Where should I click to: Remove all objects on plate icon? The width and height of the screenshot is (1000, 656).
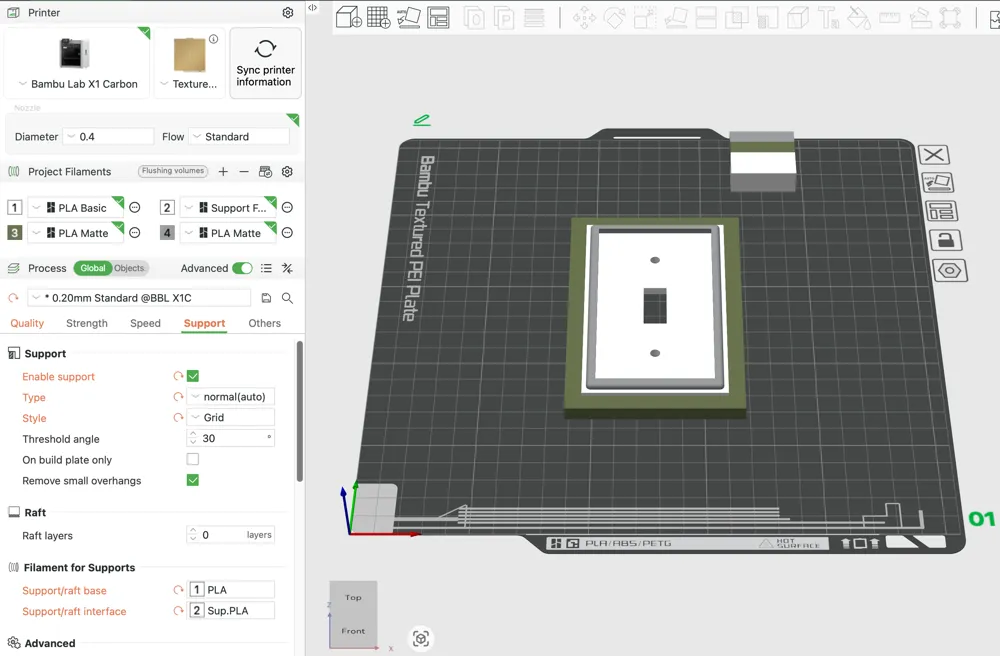(x=934, y=154)
